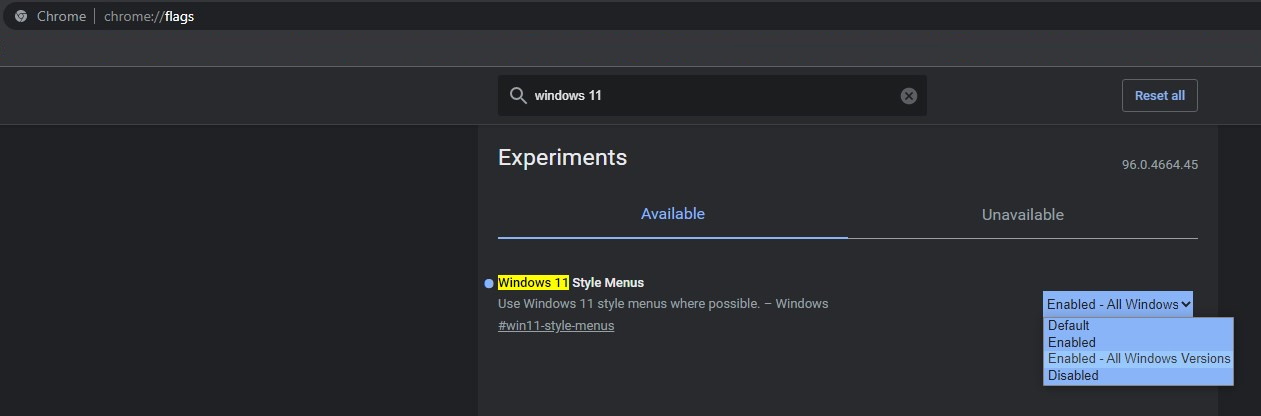
Task: Click the chrome://flags URL in address bar
Action: (149, 16)
